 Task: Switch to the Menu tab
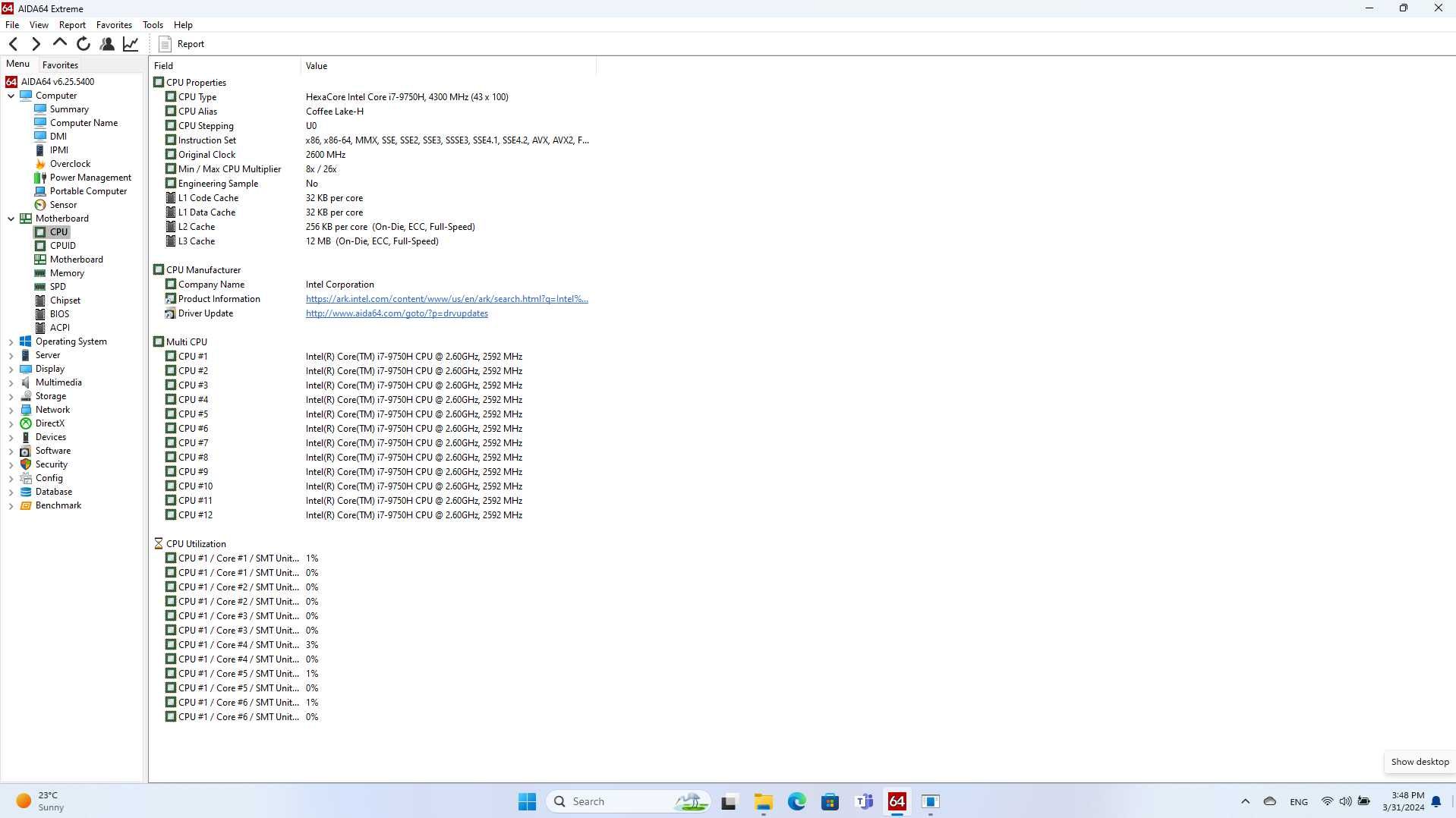(17, 64)
